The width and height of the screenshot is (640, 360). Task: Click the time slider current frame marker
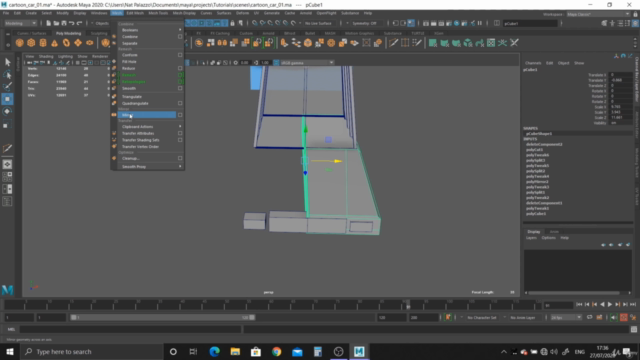pyautogui.click(x=408, y=305)
